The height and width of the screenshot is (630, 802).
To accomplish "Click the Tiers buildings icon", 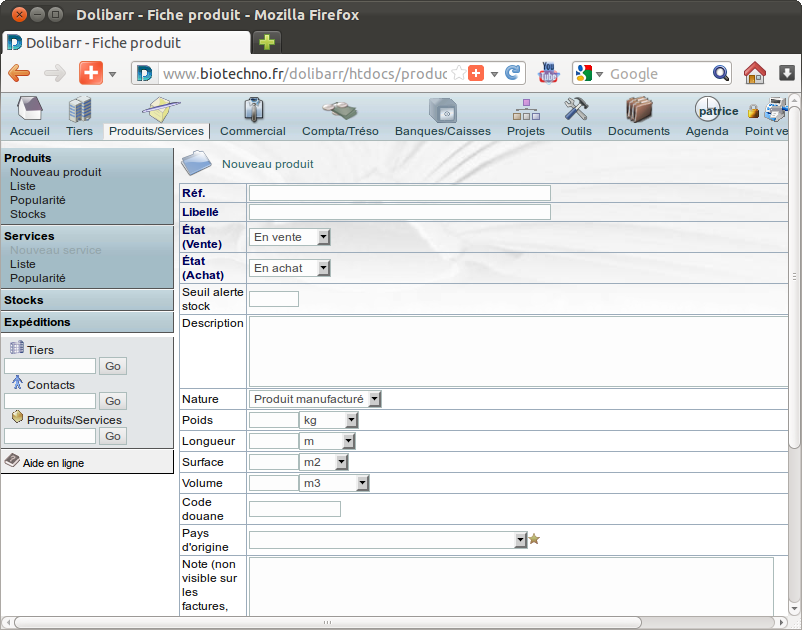I will [x=79, y=110].
